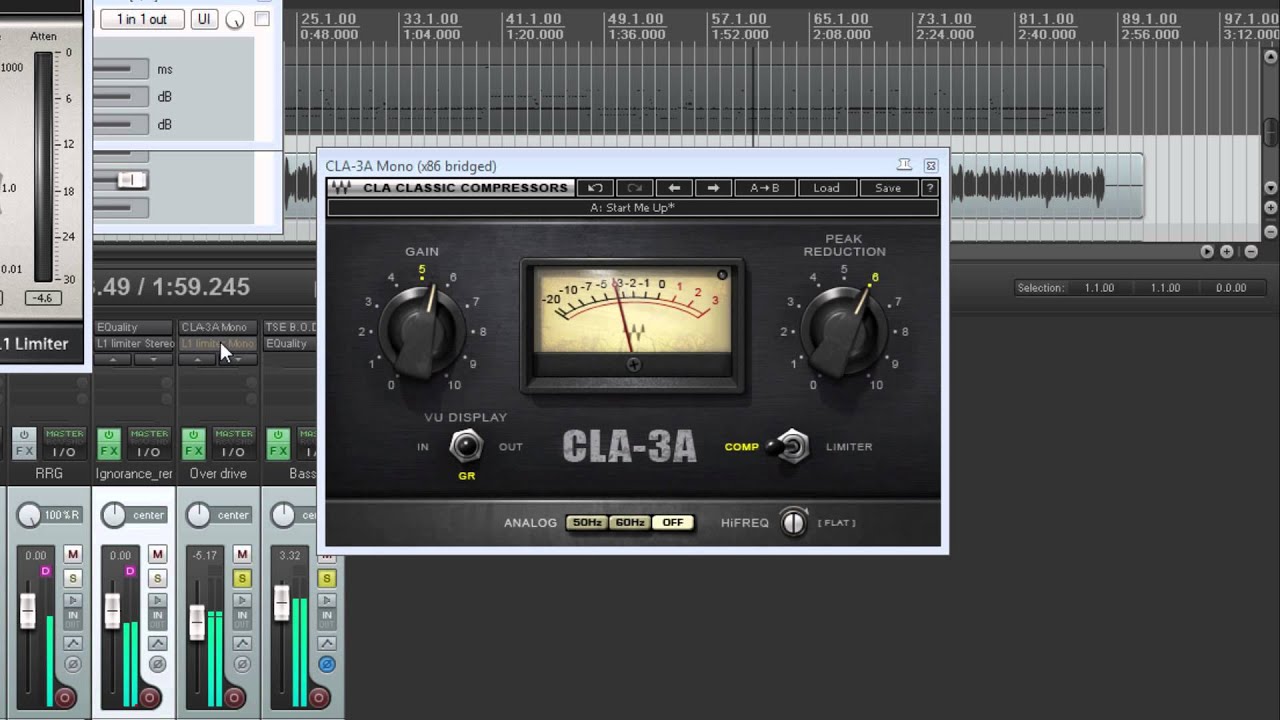Click the PEAK REDUCTION knob
1280x720 pixels.
(x=843, y=330)
